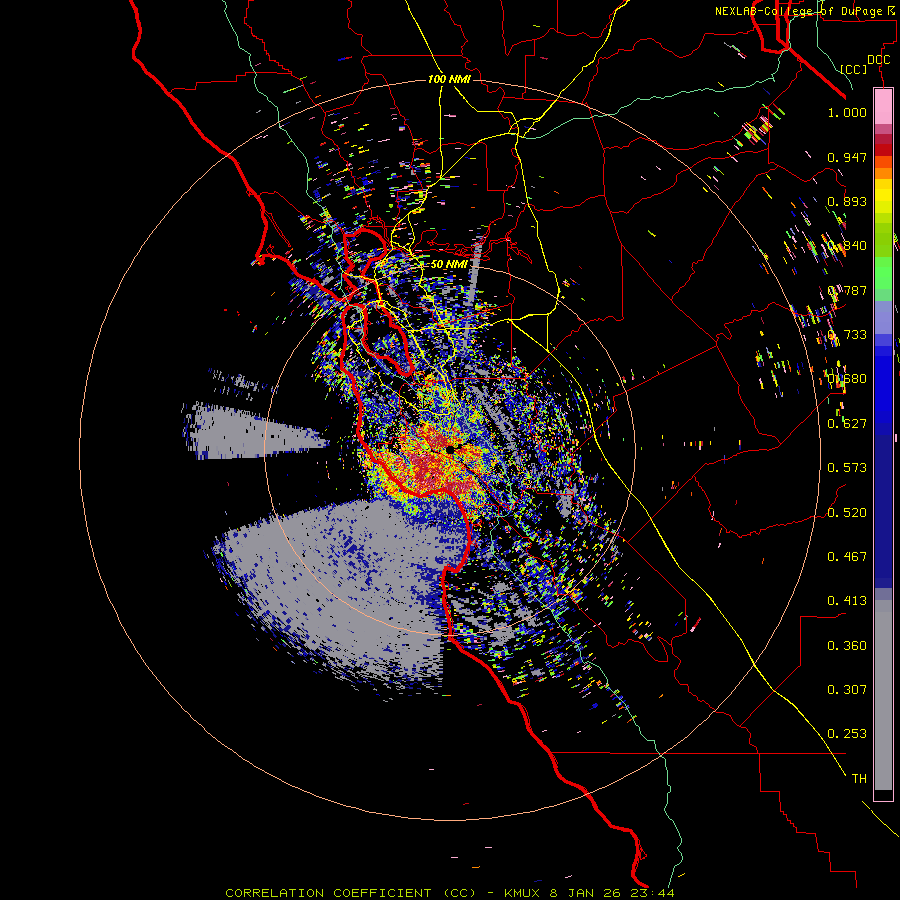Click the 1.000 scale value
The image size is (900, 900).
click(847, 112)
